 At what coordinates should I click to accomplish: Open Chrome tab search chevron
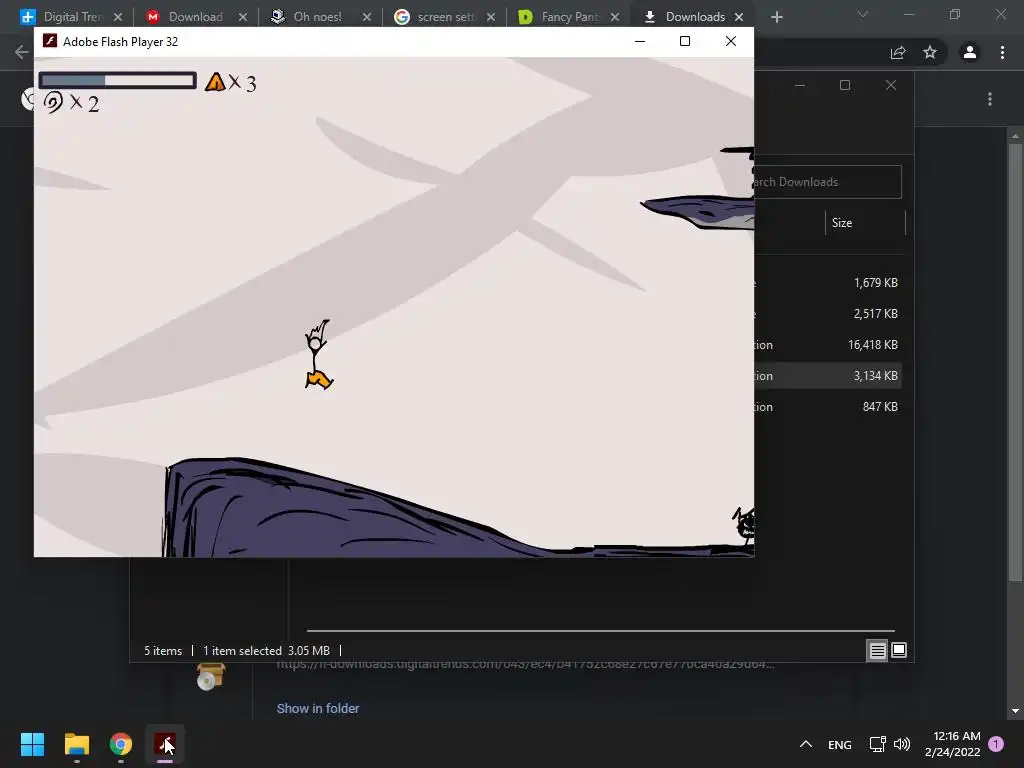point(863,14)
